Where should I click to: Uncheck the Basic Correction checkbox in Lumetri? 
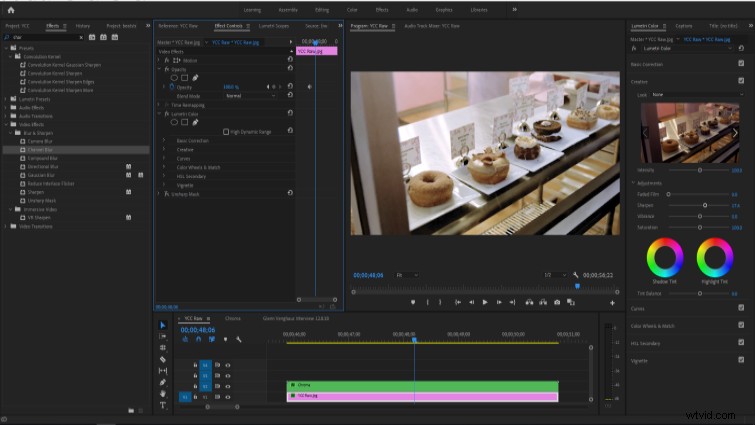[741, 64]
